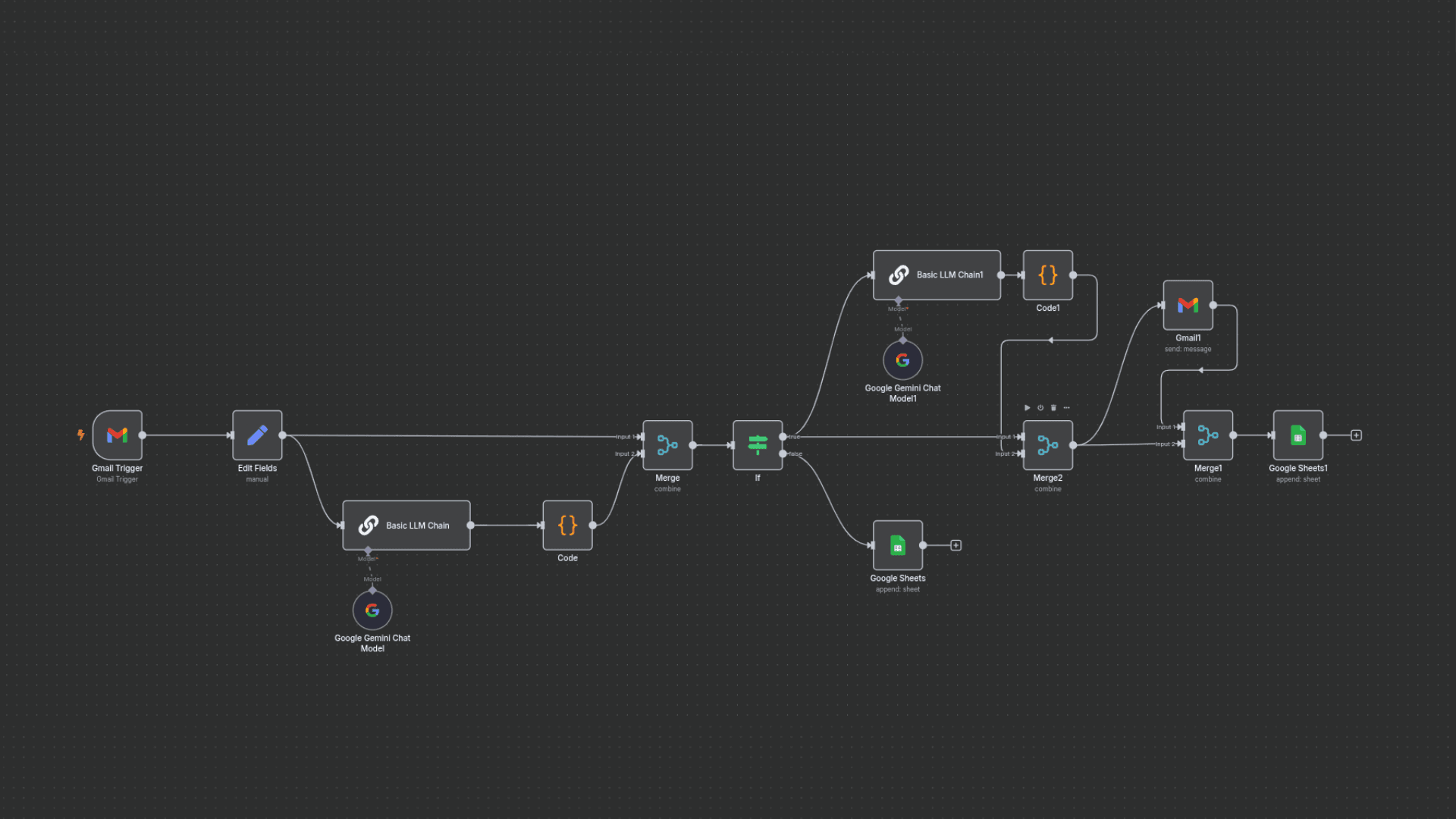Select the Merge1 node
This screenshot has height=819, width=1456.
tap(1208, 435)
